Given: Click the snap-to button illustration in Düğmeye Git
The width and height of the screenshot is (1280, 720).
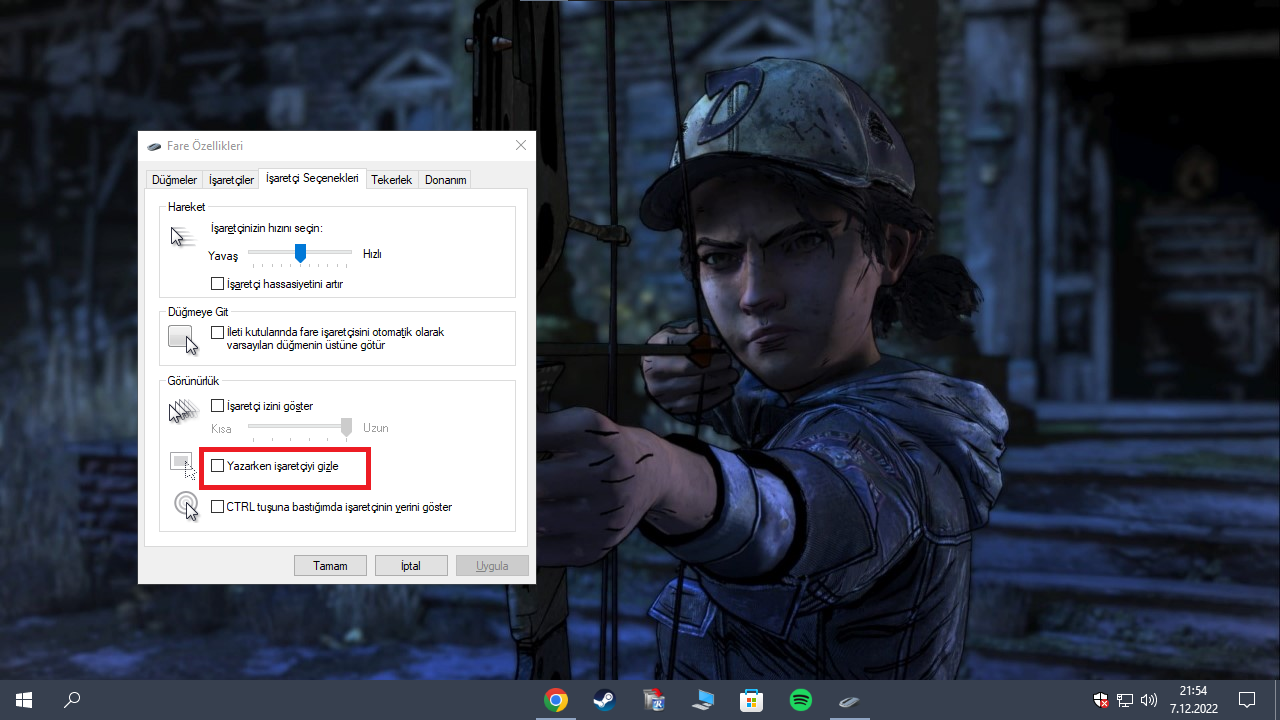Looking at the screenshot, I should point(183,340).
